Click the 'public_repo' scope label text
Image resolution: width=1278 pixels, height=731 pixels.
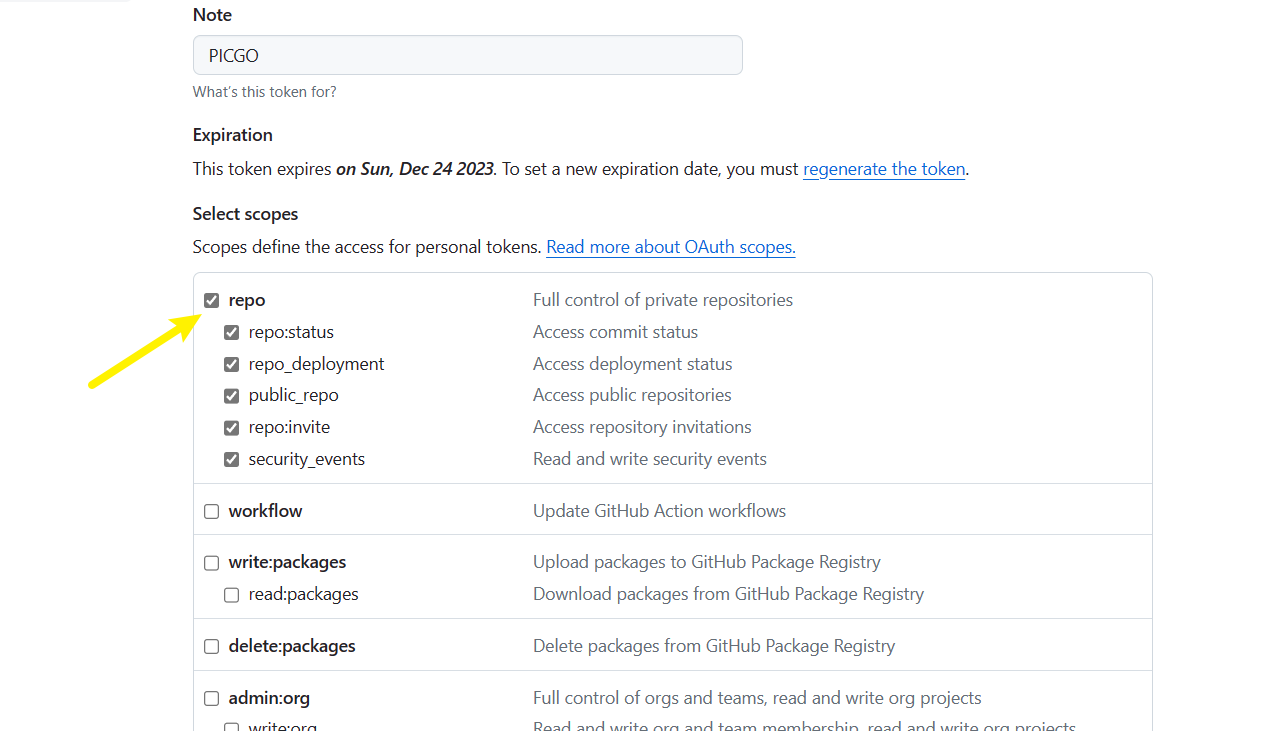[293, 396]
